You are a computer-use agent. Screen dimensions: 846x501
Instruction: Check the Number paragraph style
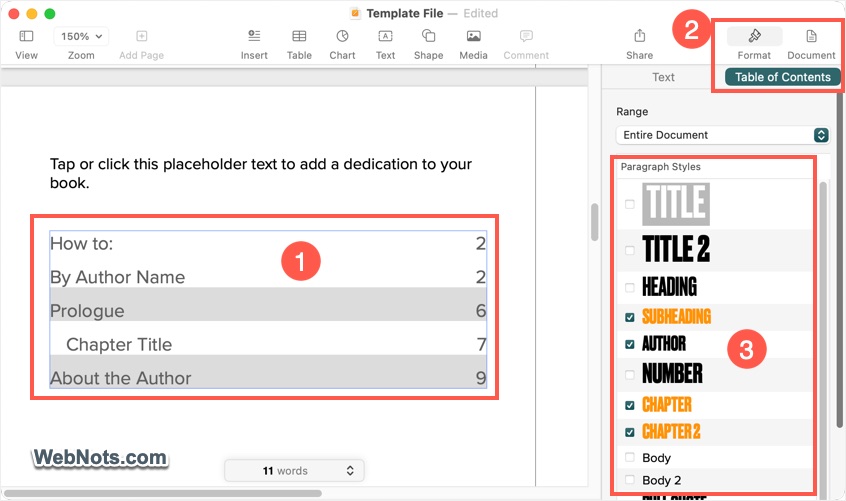click(630, 374)
